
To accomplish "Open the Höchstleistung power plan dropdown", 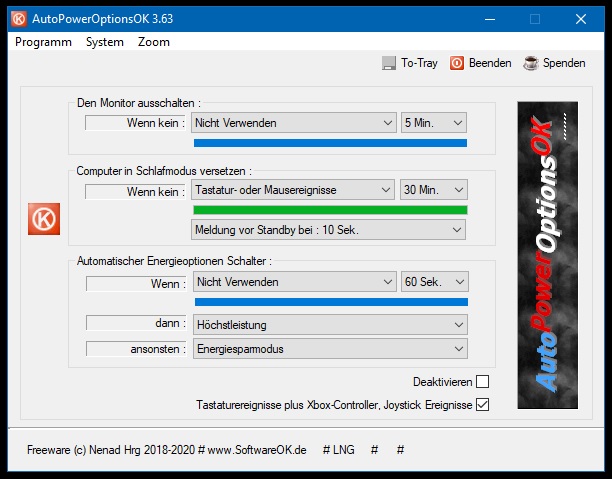I will [330, 325].
